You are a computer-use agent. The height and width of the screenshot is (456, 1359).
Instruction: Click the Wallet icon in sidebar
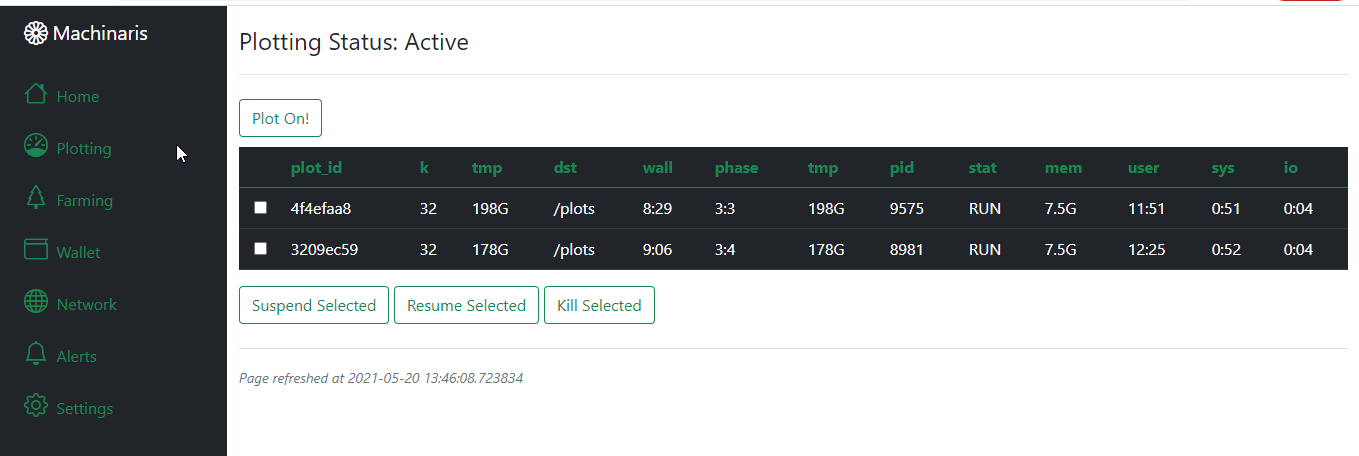tap(36, 250)
